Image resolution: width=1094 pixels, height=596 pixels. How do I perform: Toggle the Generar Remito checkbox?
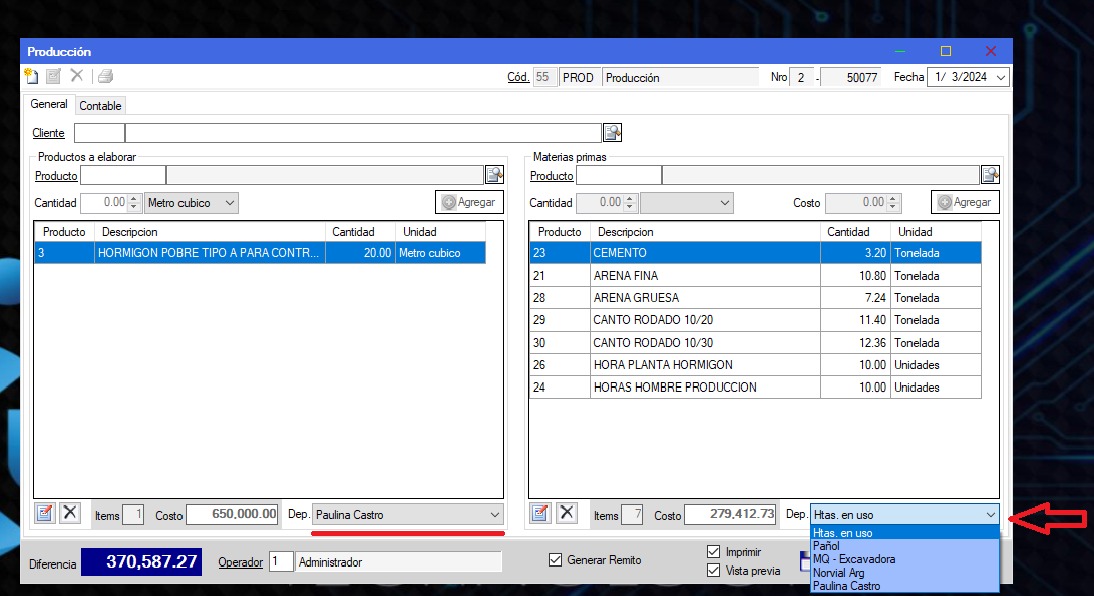coord(555,560)
